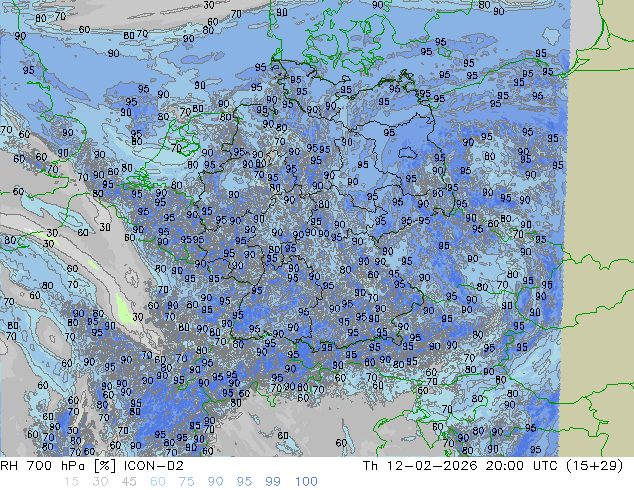Select legend value 15

tap(71, 482)
